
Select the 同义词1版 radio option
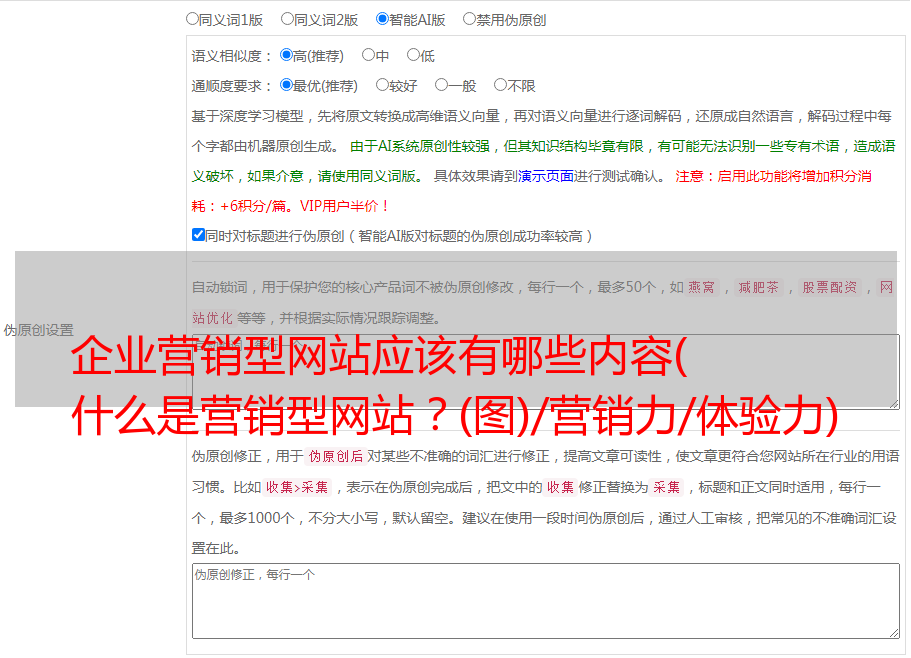click(x=193, y=19)
